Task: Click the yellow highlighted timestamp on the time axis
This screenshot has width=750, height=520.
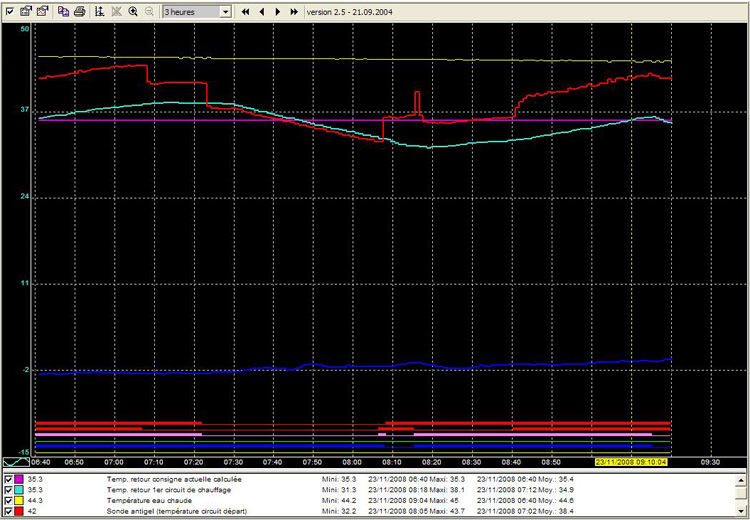Action: click(630, 463)
